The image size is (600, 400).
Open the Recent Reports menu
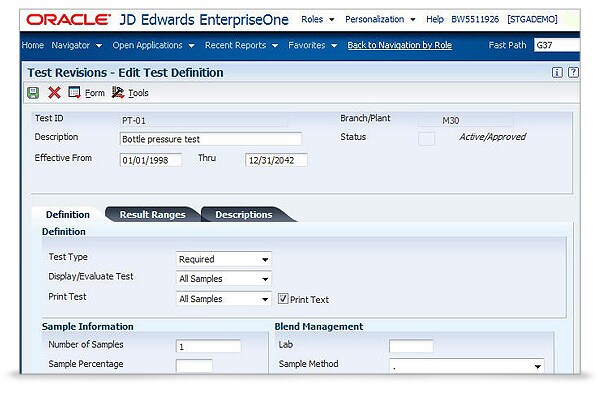(x=241, y=45)
